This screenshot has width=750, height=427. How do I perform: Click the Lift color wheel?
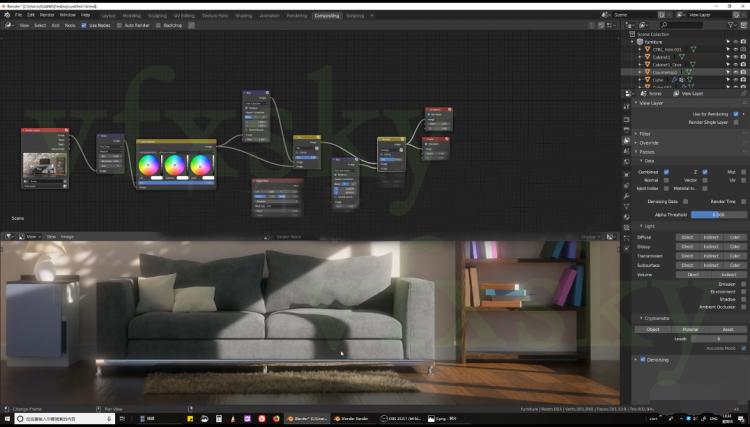coord(148,165)
